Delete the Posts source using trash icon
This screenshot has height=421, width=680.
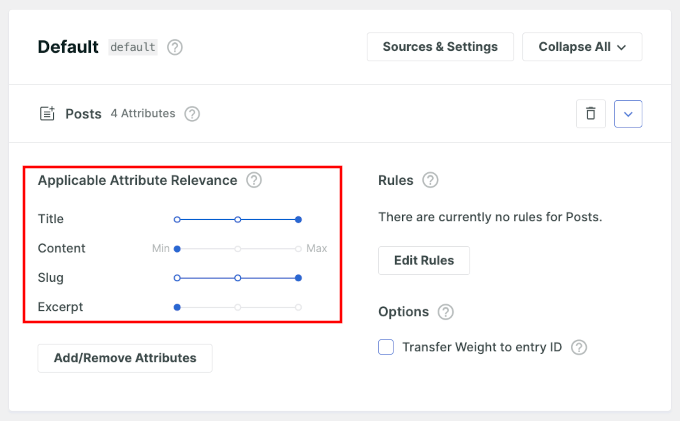(x=590, y=114)
